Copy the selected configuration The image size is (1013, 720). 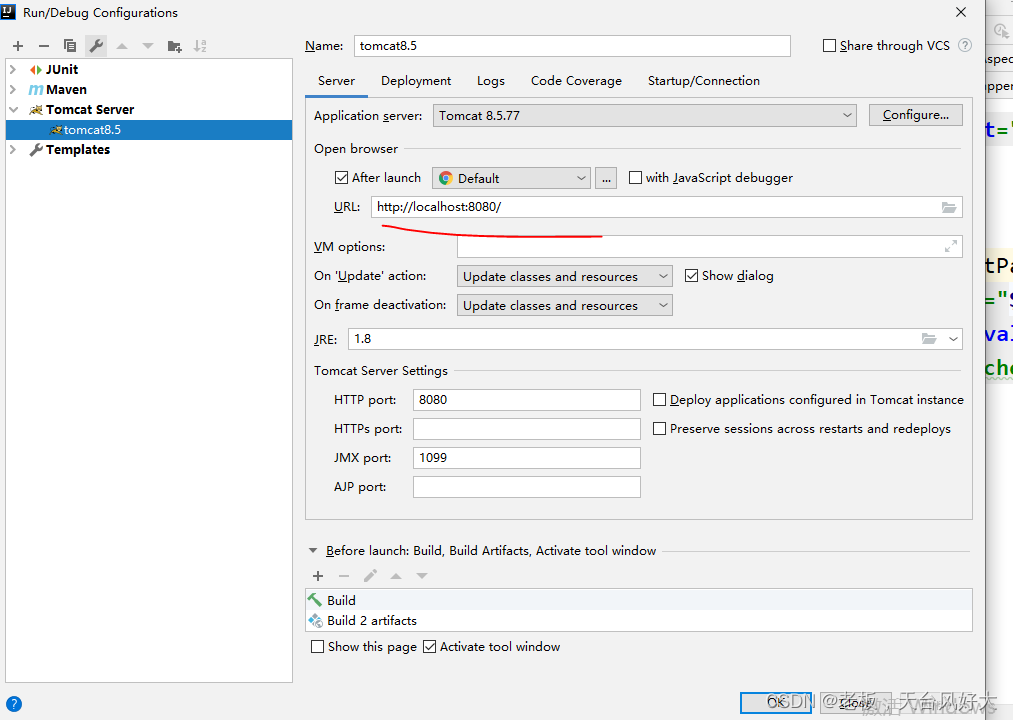point(70,46)
